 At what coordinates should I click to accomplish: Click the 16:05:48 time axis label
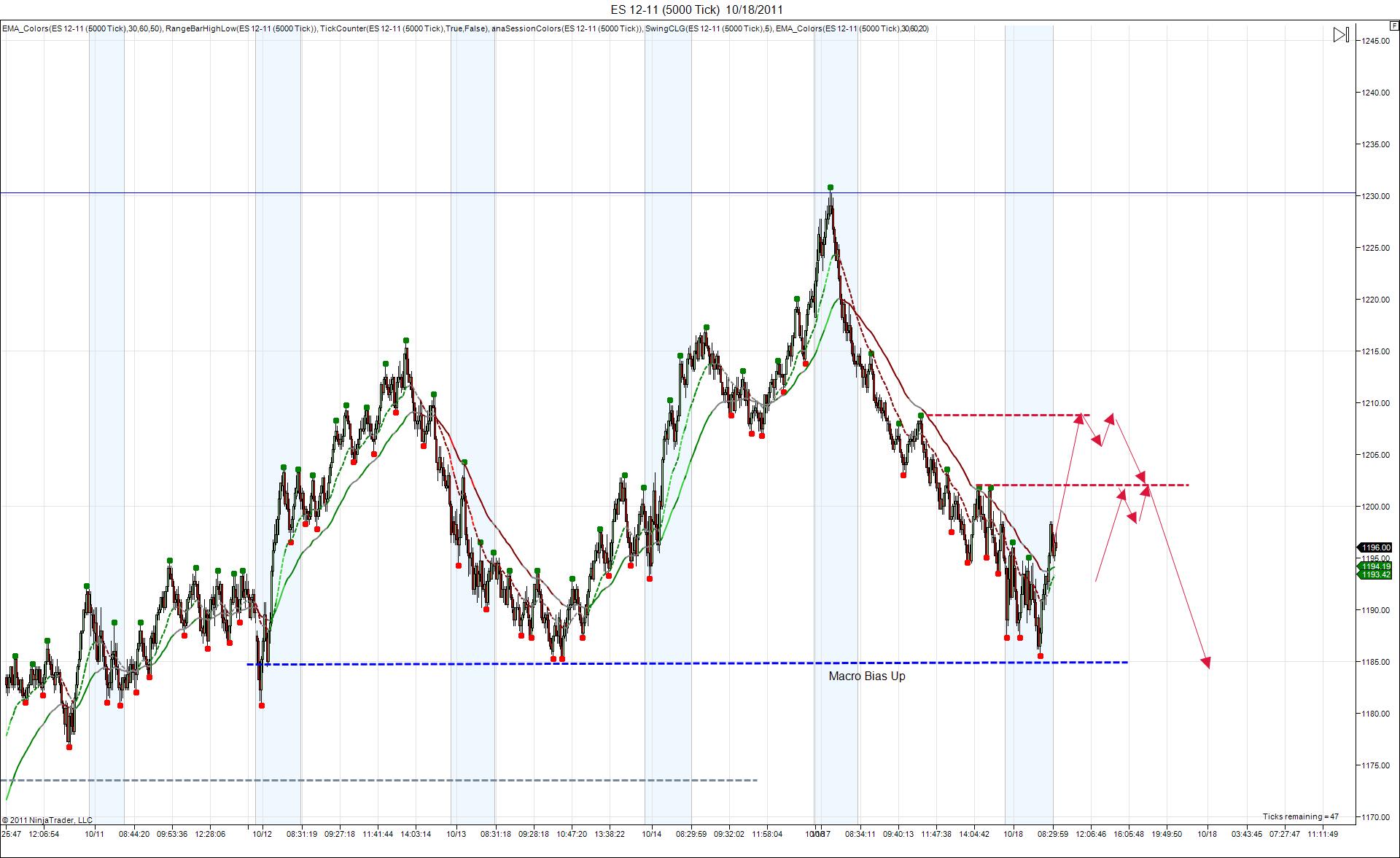1129,834
